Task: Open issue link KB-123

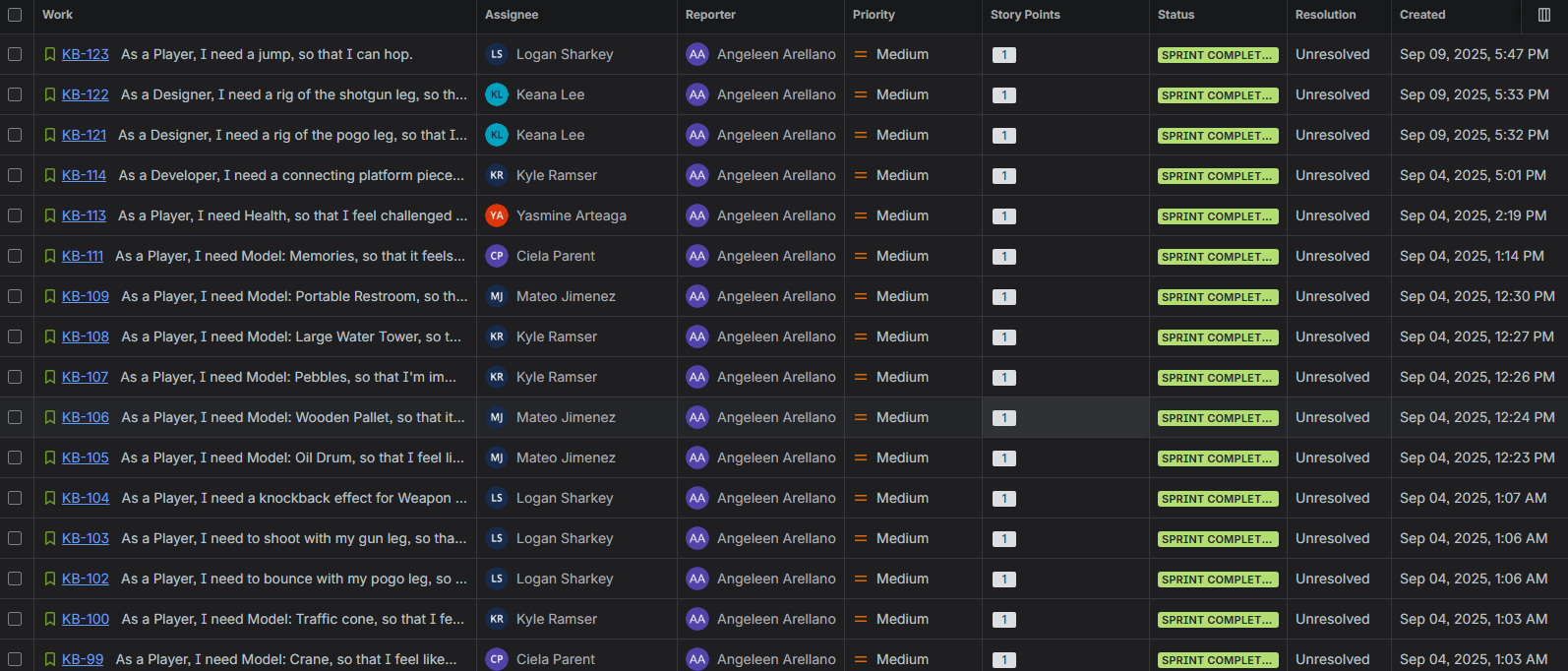Action: point(86,54)
